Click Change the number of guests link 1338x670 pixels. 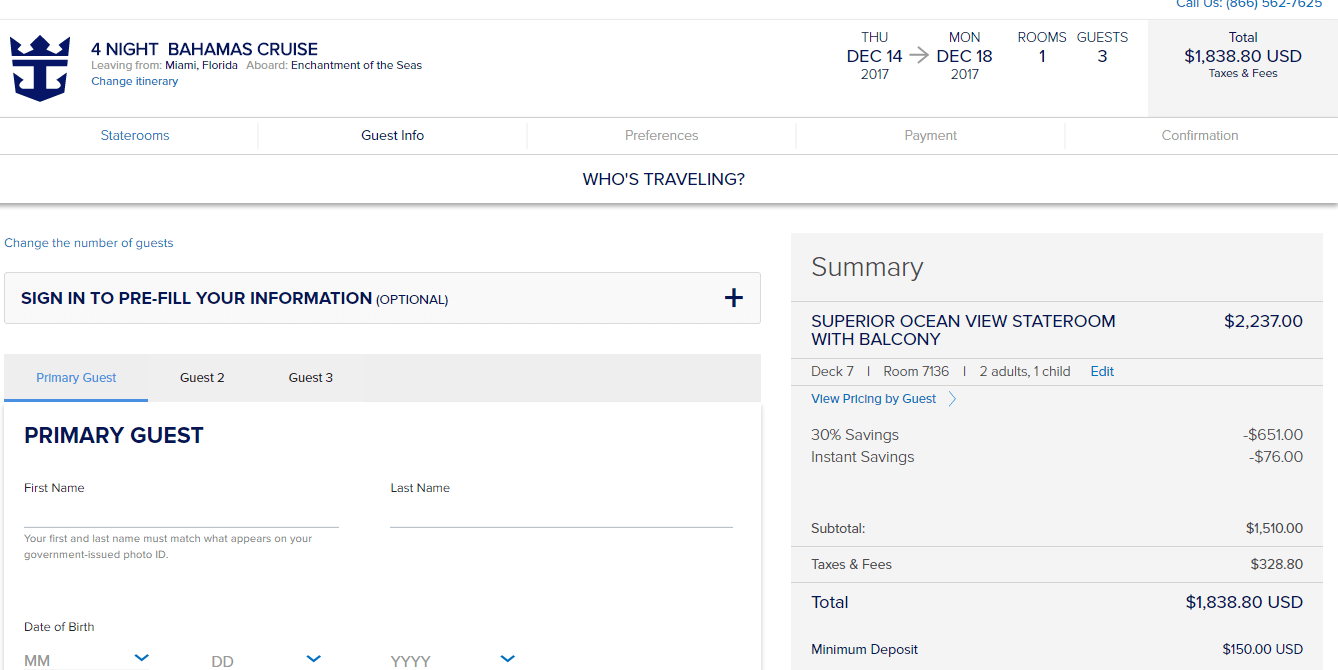pyautogui.click(x=89, y=243)
